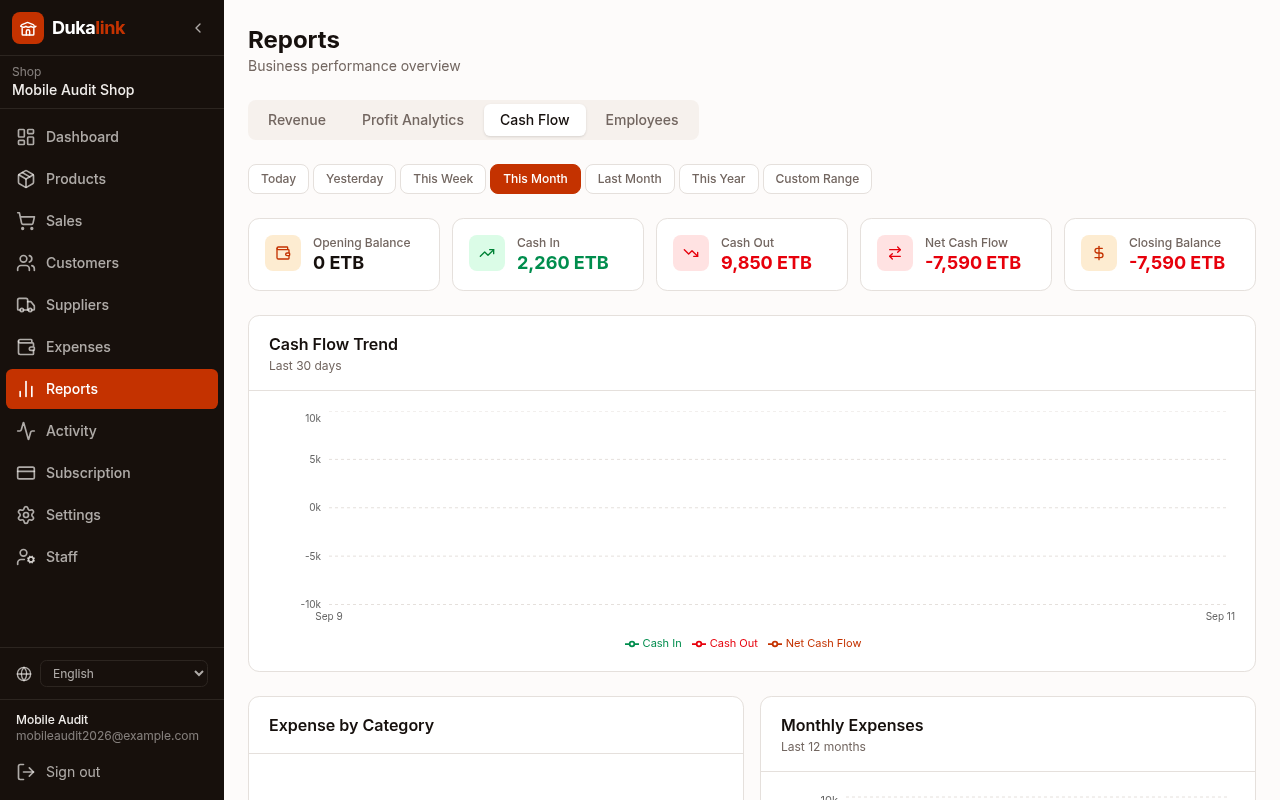Viewport: 1280px width, 800px height.
Task: Click the Sign out arrow icon
Action: click(x=26, y=772)
